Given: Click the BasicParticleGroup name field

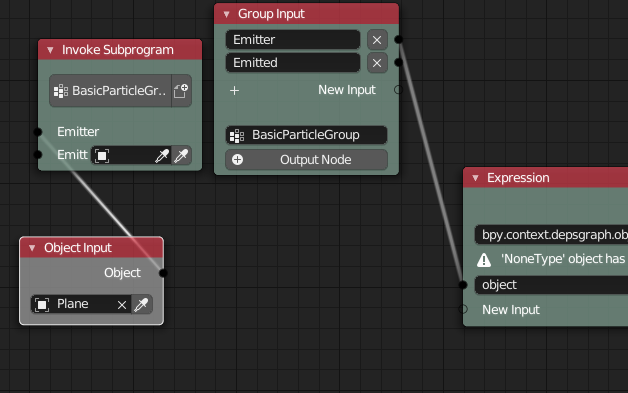Looking at the screenshot, I should [306, 135].
